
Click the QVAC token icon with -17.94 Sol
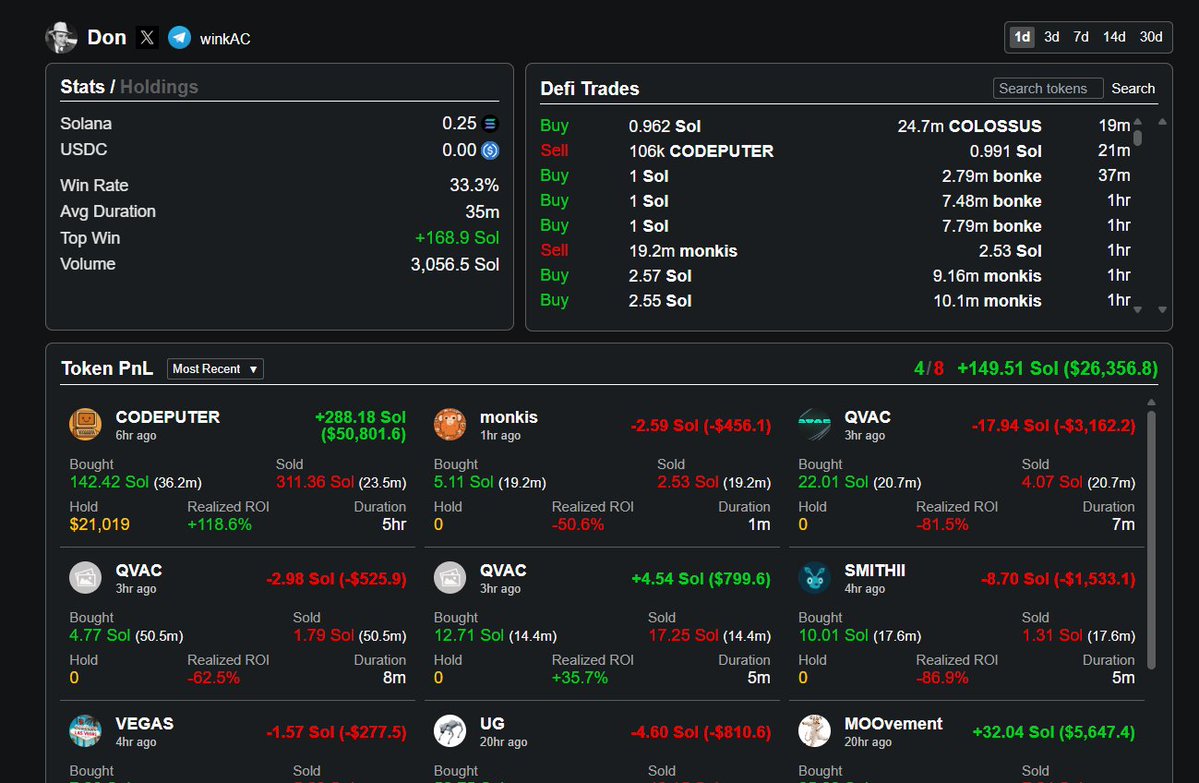(814, 424)
